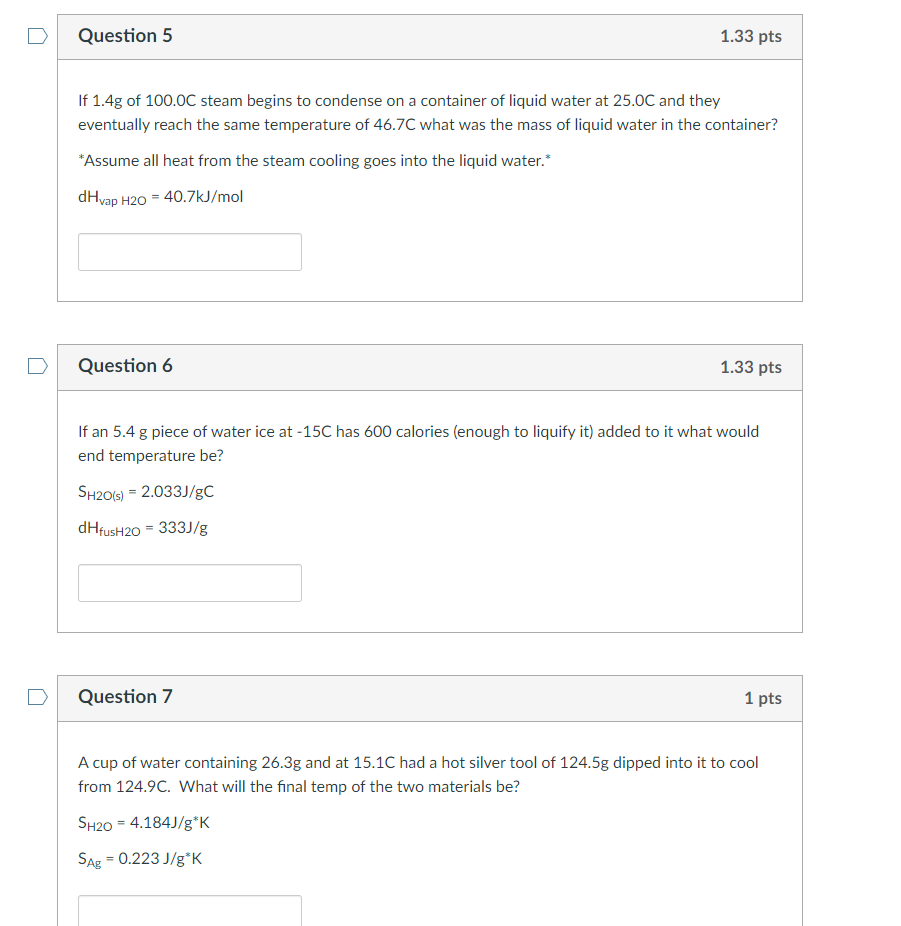Click the Question 5 header bar
The width and height of the screenshot is (901, 926).
click(x=430, y=36)
